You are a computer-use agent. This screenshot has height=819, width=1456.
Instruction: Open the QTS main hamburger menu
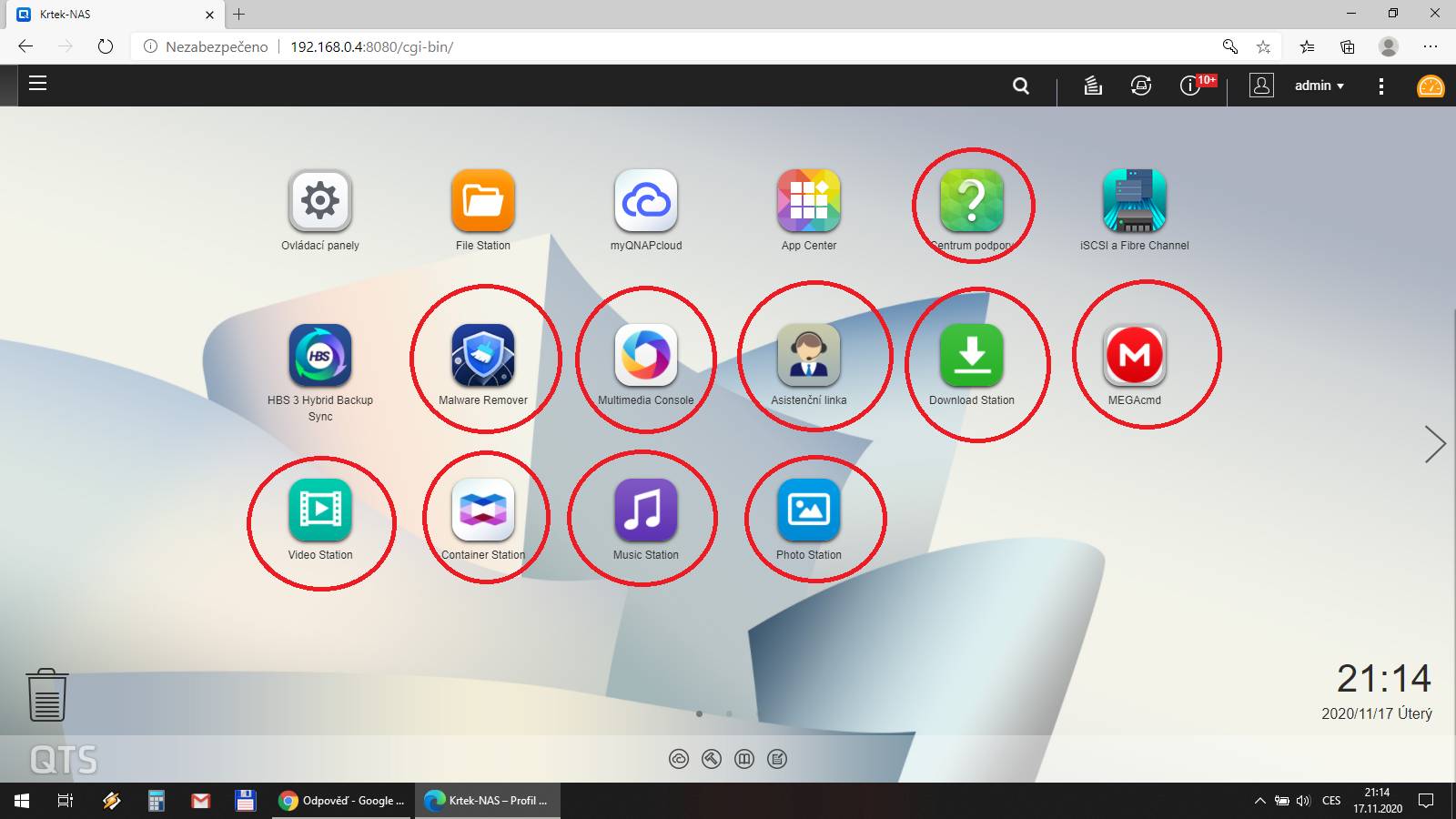click(37, 84)
